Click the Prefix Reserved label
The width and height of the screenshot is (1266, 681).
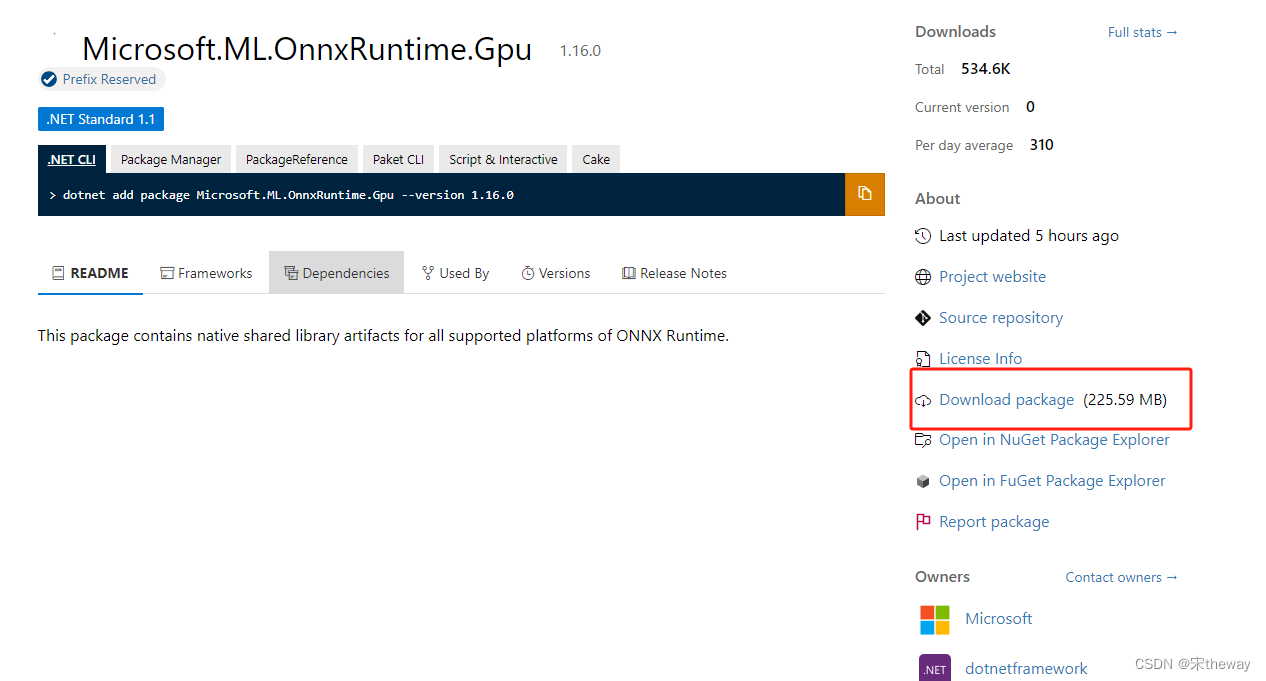pyautogui.click(x=109, y=79)
